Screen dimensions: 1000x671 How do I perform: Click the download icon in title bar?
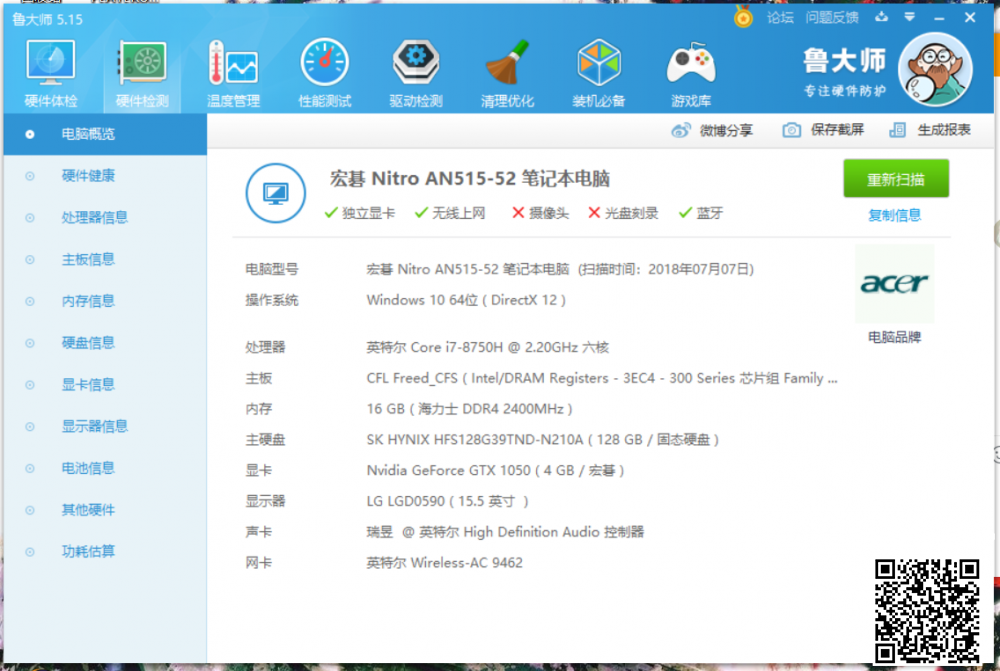[882, 17]
